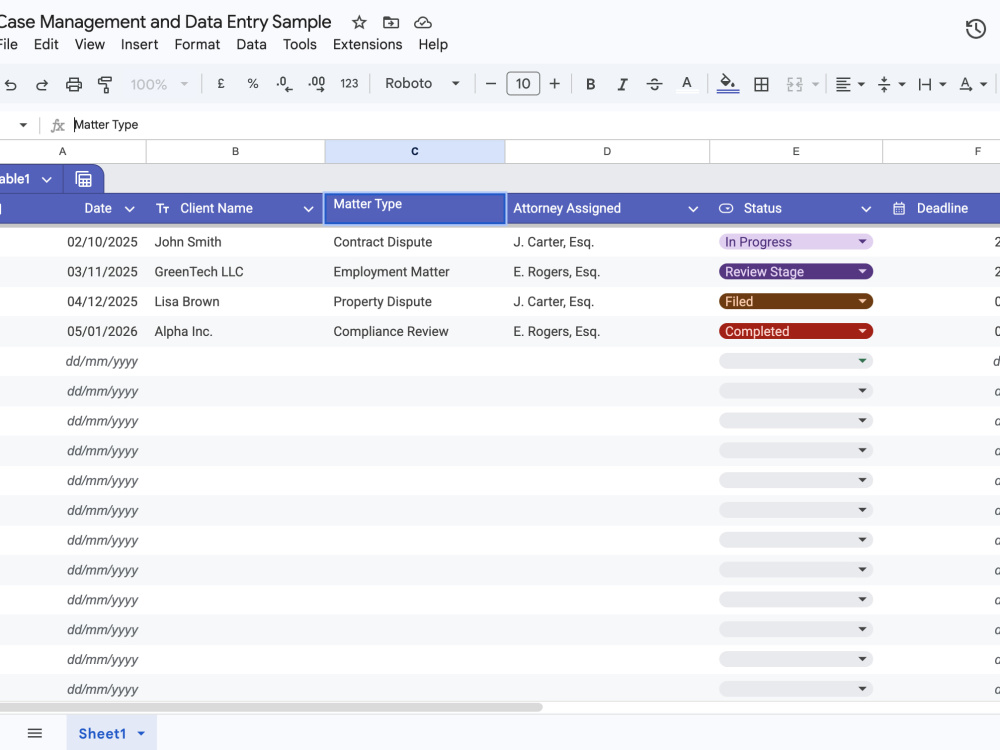Open the zoom 100% dropdown

pos(159,84)
